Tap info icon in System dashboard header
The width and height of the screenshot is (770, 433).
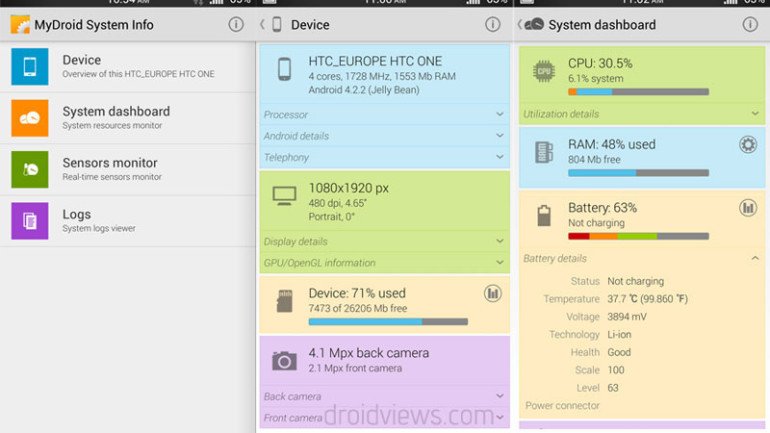(750, 25)
